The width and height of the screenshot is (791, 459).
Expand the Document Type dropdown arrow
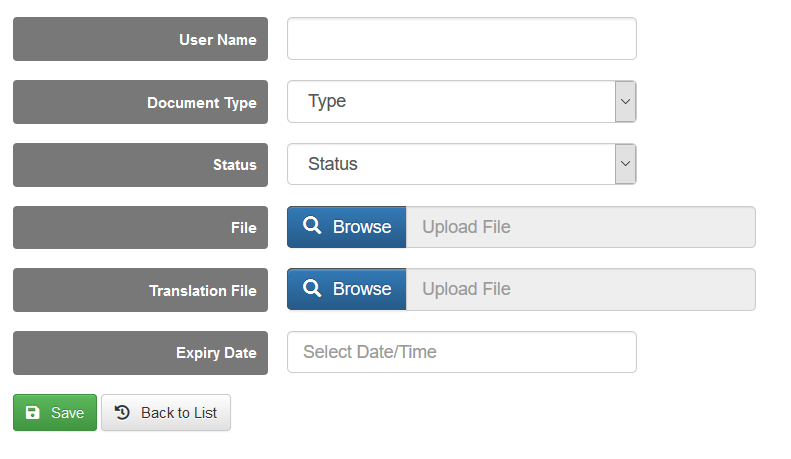coord(625,102)
